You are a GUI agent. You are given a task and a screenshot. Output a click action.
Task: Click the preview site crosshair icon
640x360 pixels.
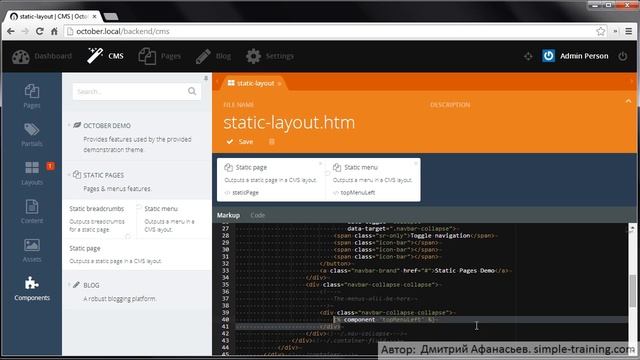528,56
